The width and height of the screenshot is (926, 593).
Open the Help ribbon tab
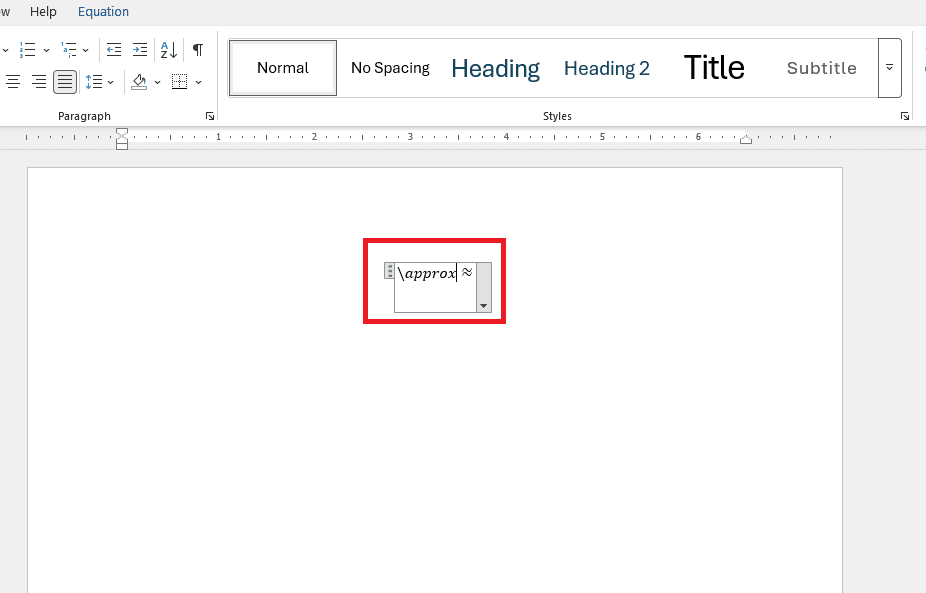pyautogui.click(x=43, y=12)
